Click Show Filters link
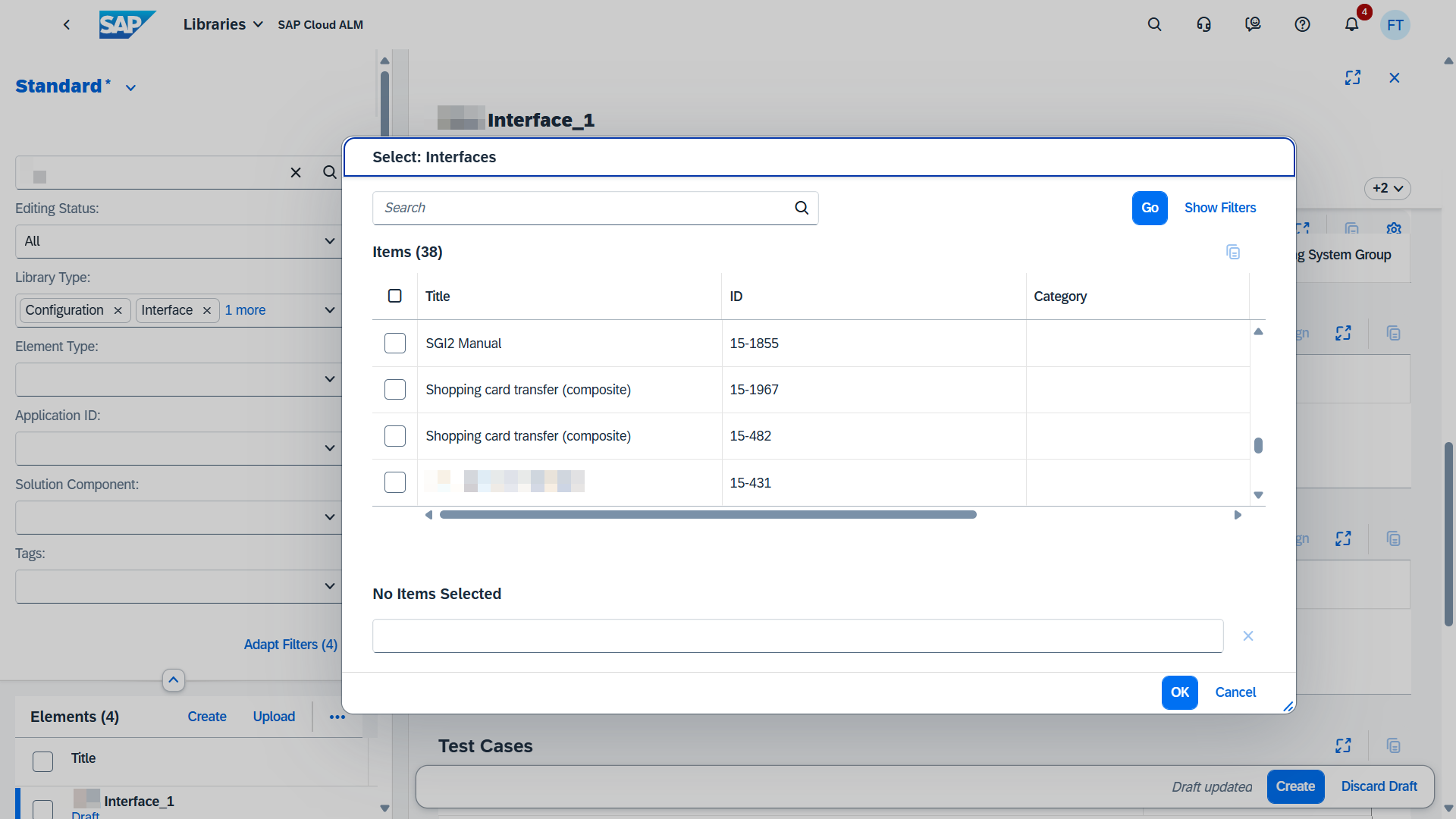The image size is (1456, 819). [x=1219, y=208]
